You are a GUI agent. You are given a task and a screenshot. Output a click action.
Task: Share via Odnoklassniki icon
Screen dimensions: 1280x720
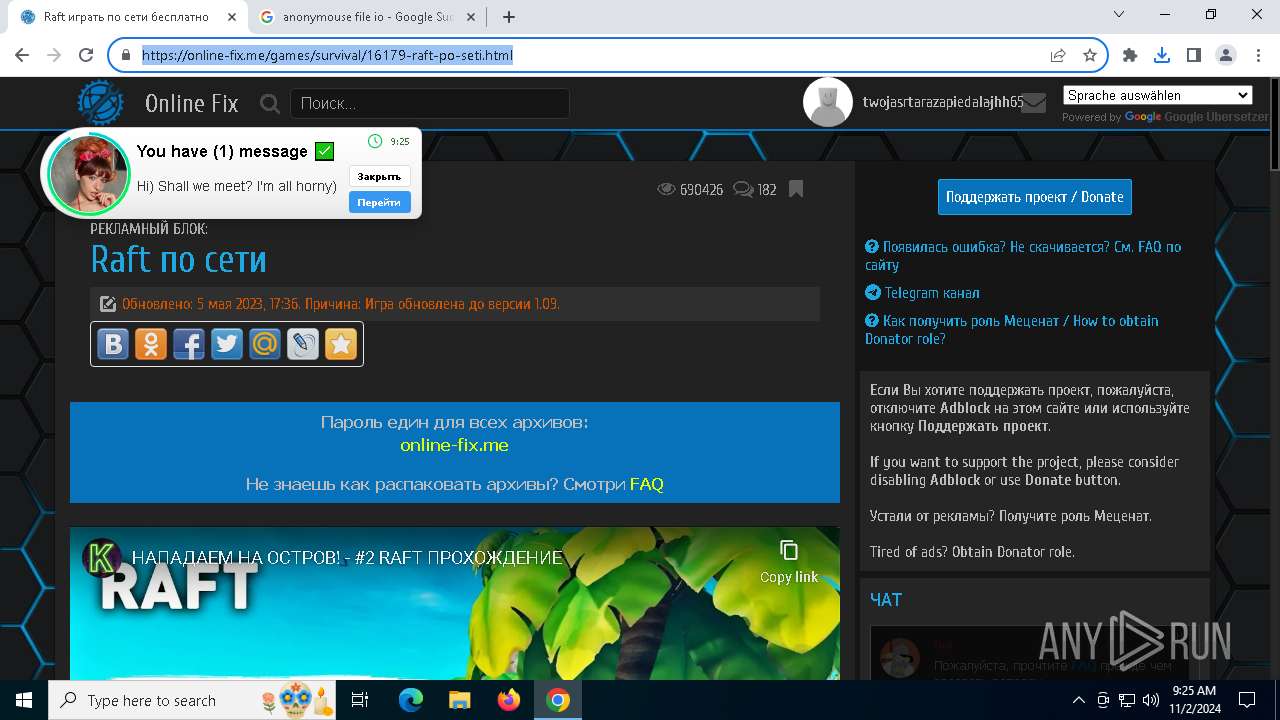tap(151, 344)
